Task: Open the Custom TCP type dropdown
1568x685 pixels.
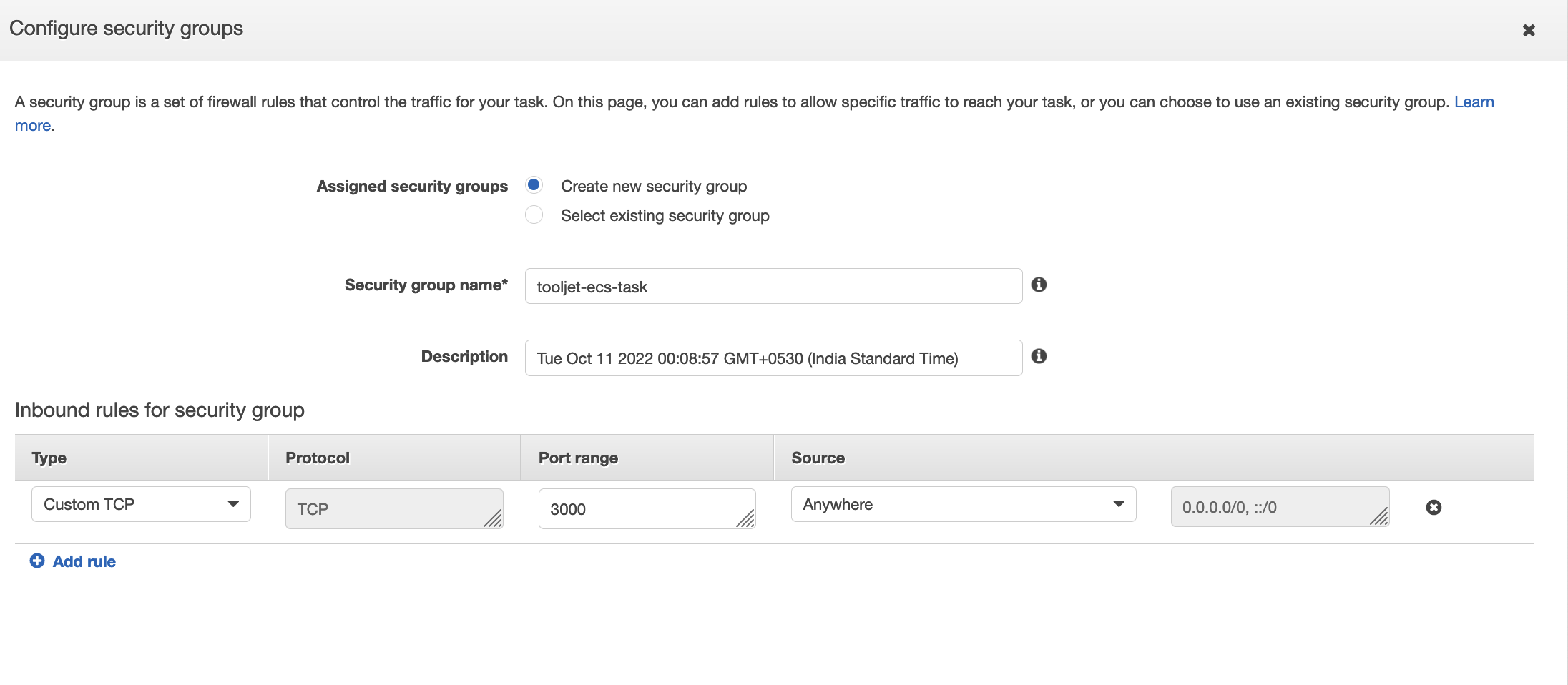Action: [141, 504]
